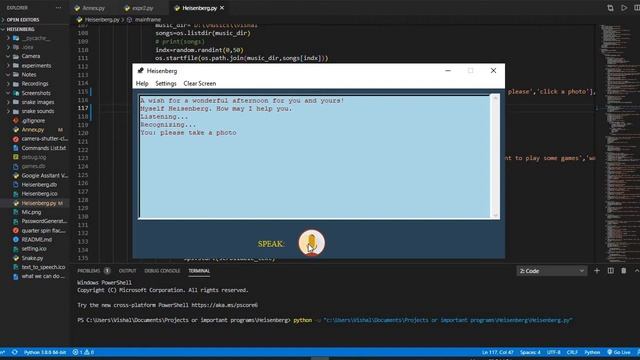Screen dimensions: 640x360
Task: Open setting.ico in the explorer
Action: (x=34, y=249)
